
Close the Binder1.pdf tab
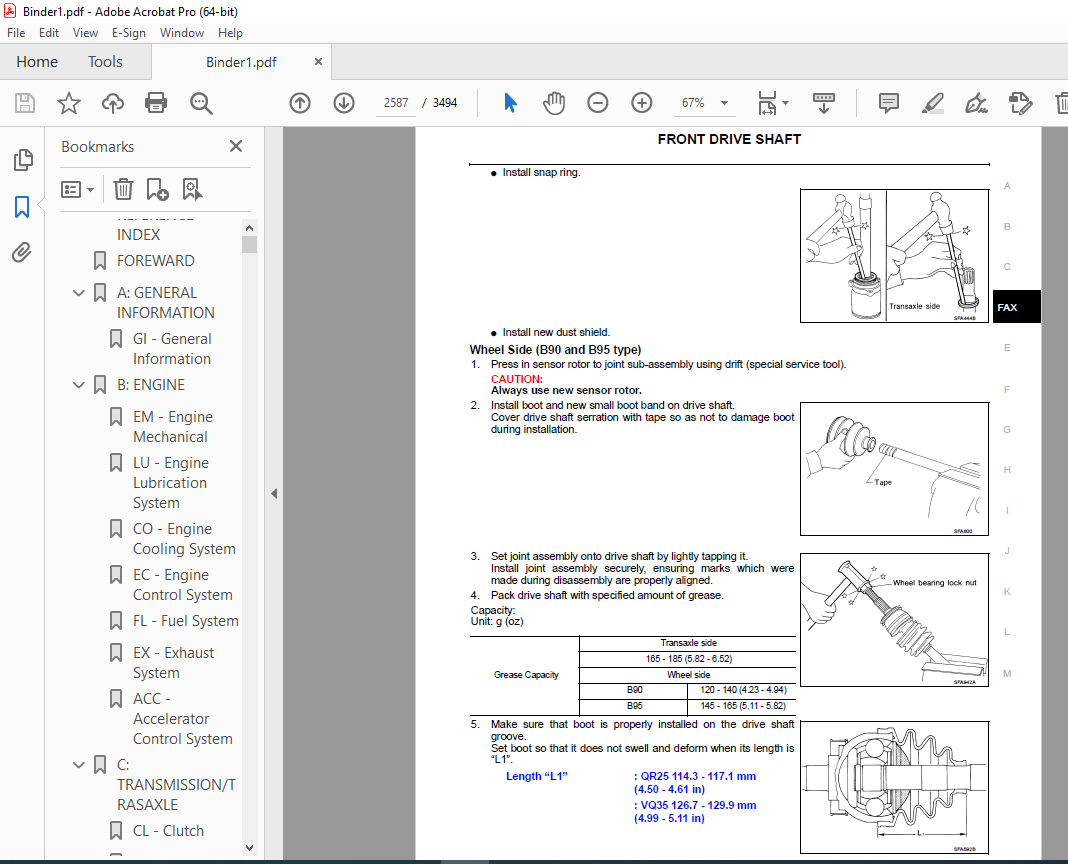pos(318,62)
